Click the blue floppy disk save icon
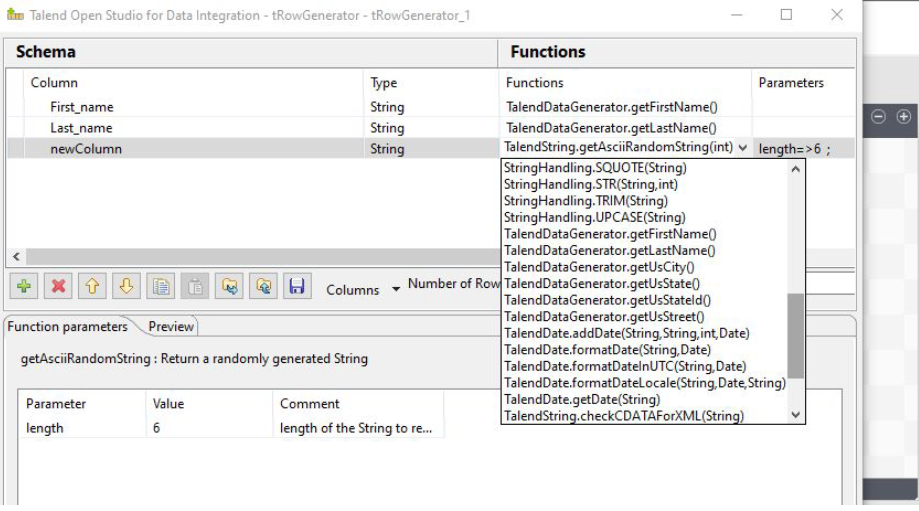This screenshot has height=511, width=919. click(297, 287)
